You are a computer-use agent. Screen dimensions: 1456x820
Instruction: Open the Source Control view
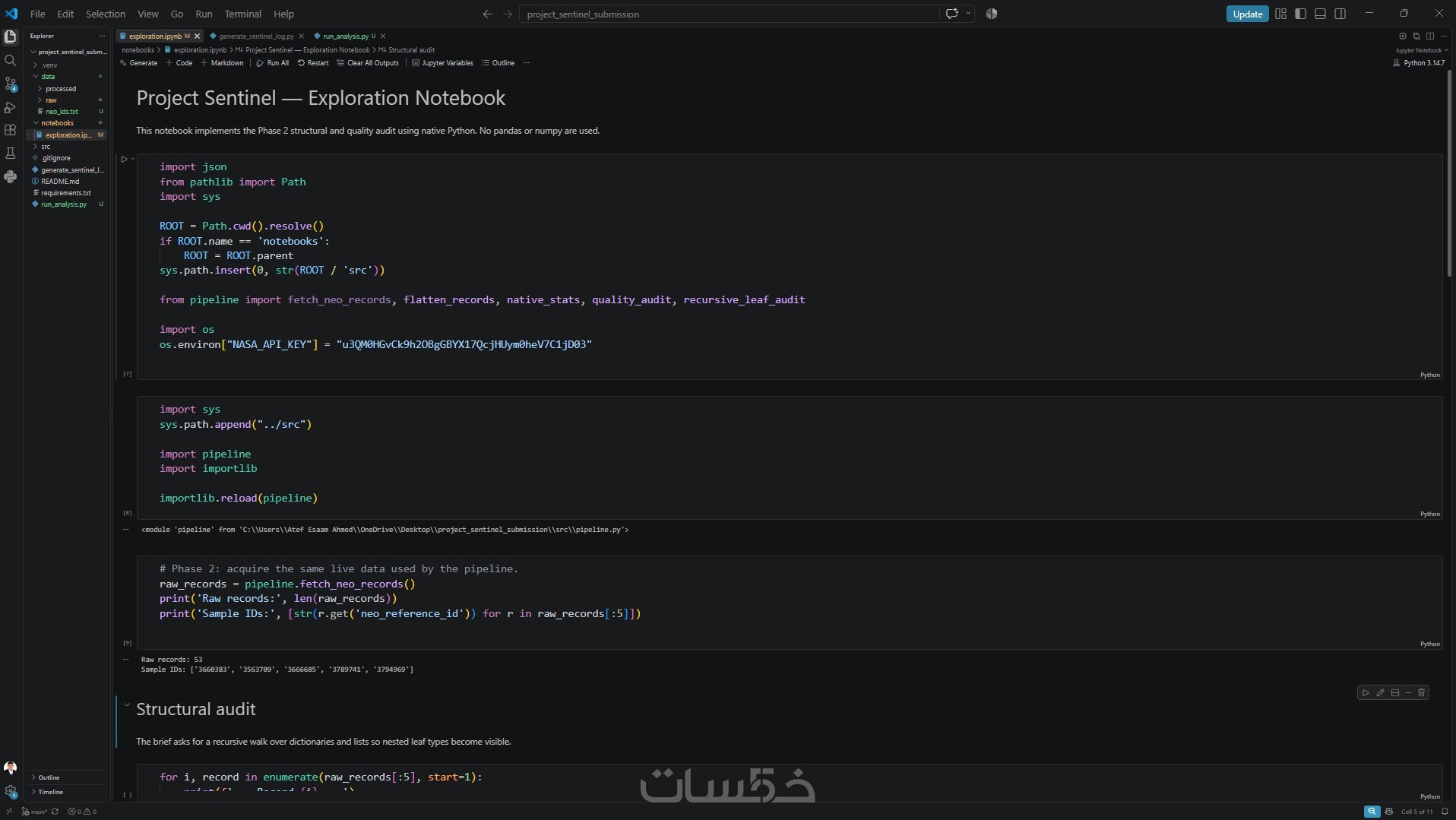click(x=11, y=84)
